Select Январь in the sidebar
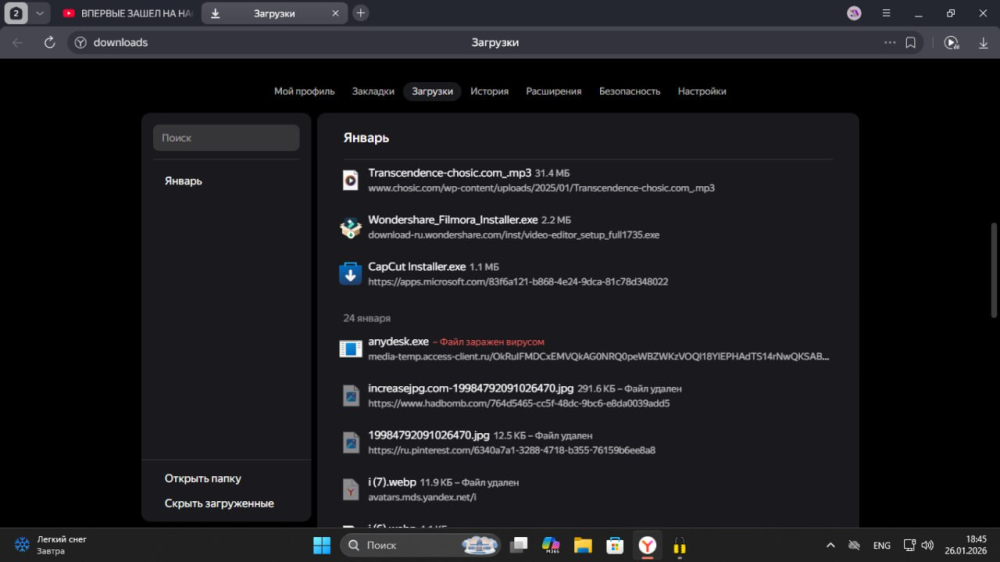This screenshot has width=1000, height=562. pos(184,181)
